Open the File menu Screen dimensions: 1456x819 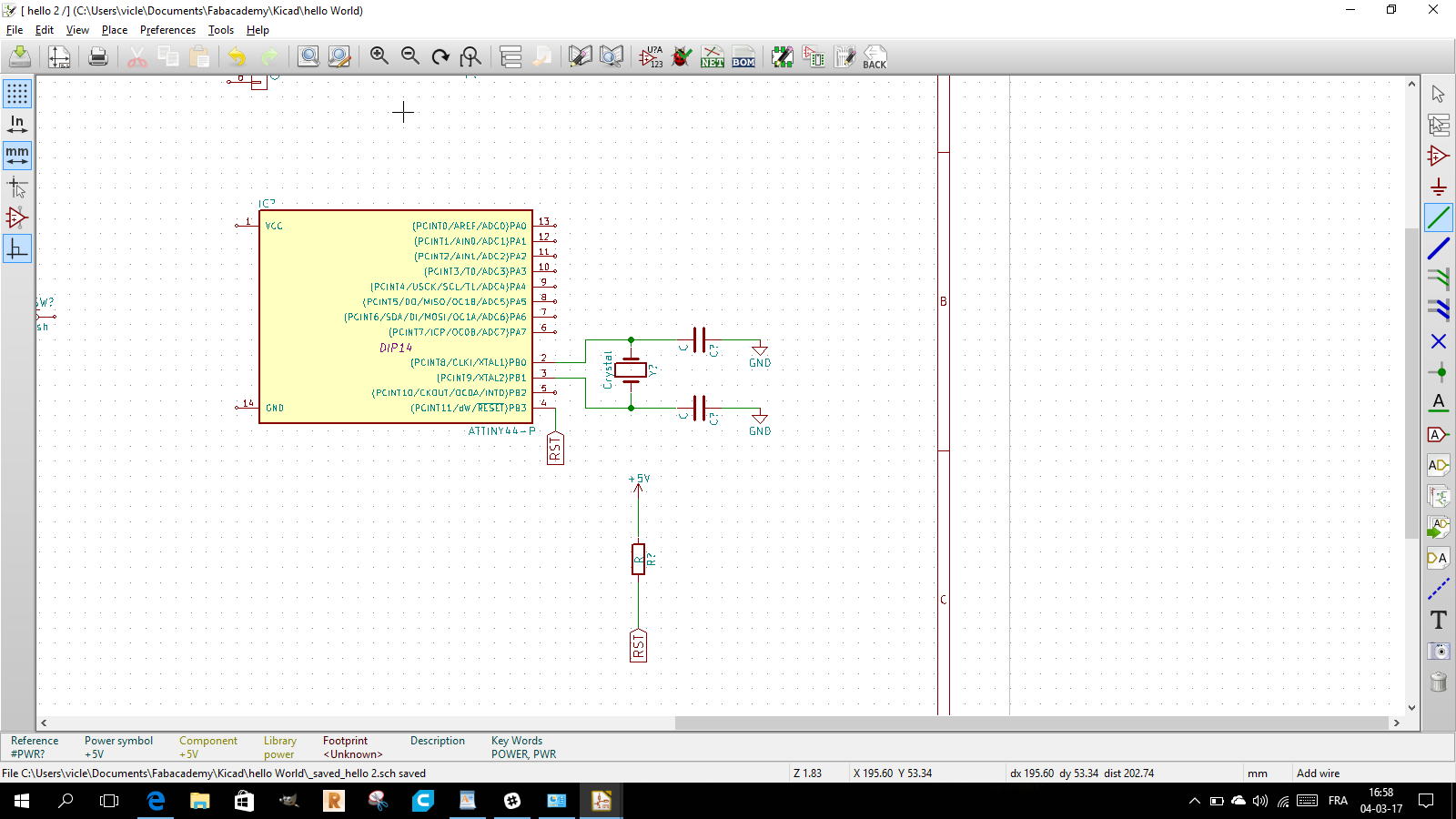tap(15, 30)
